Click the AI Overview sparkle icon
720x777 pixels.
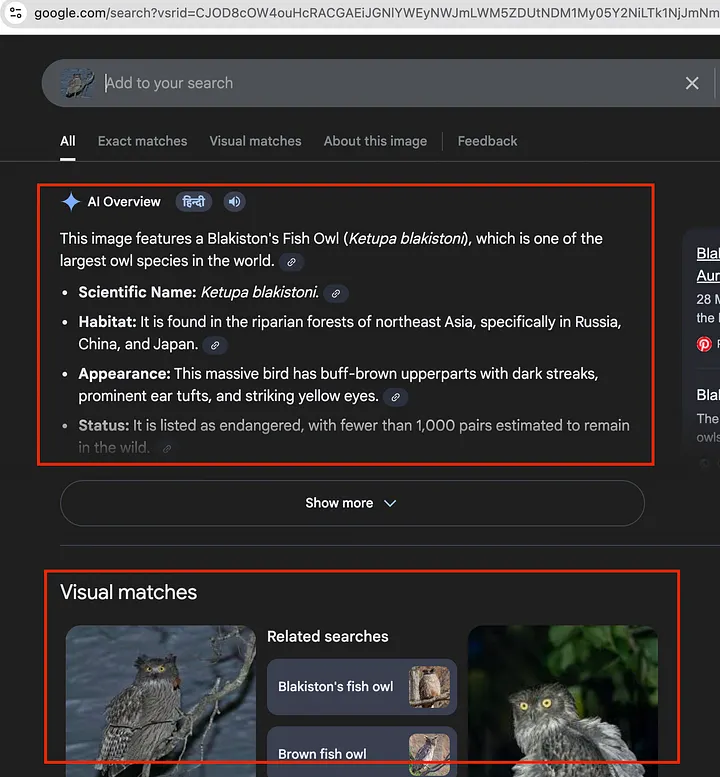pos(70,202)
